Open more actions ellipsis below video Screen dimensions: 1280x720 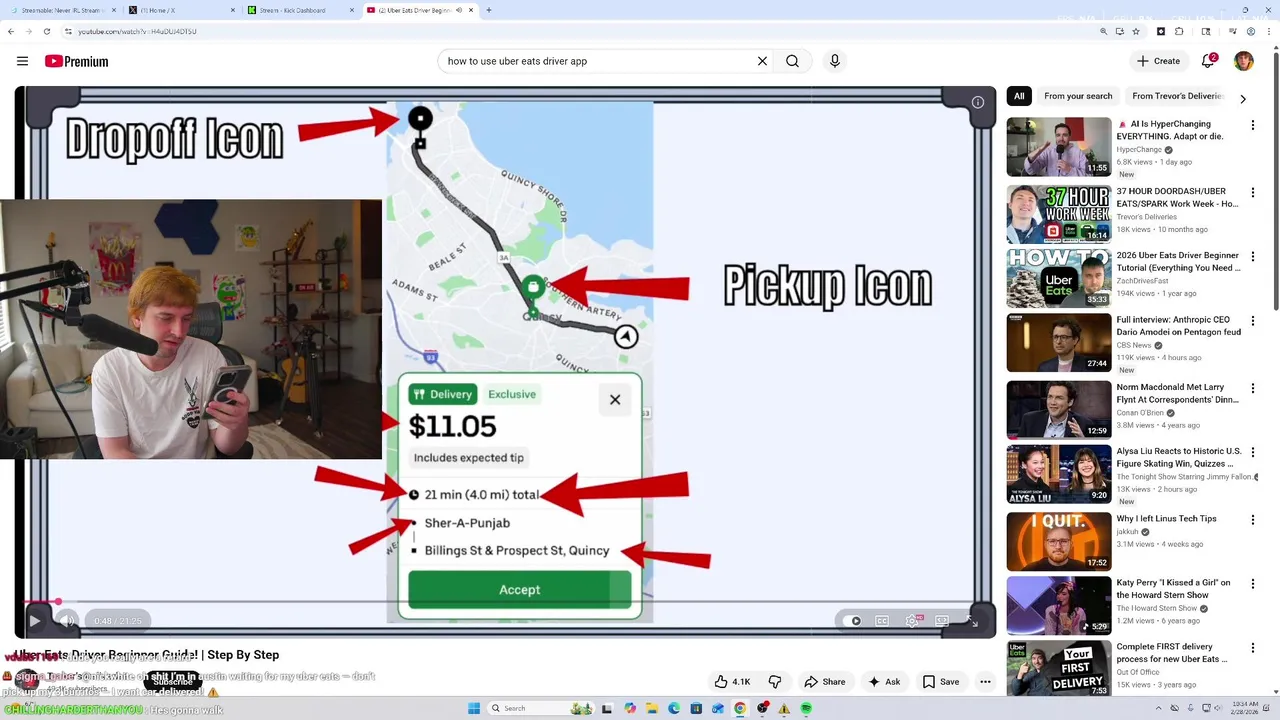985,682
